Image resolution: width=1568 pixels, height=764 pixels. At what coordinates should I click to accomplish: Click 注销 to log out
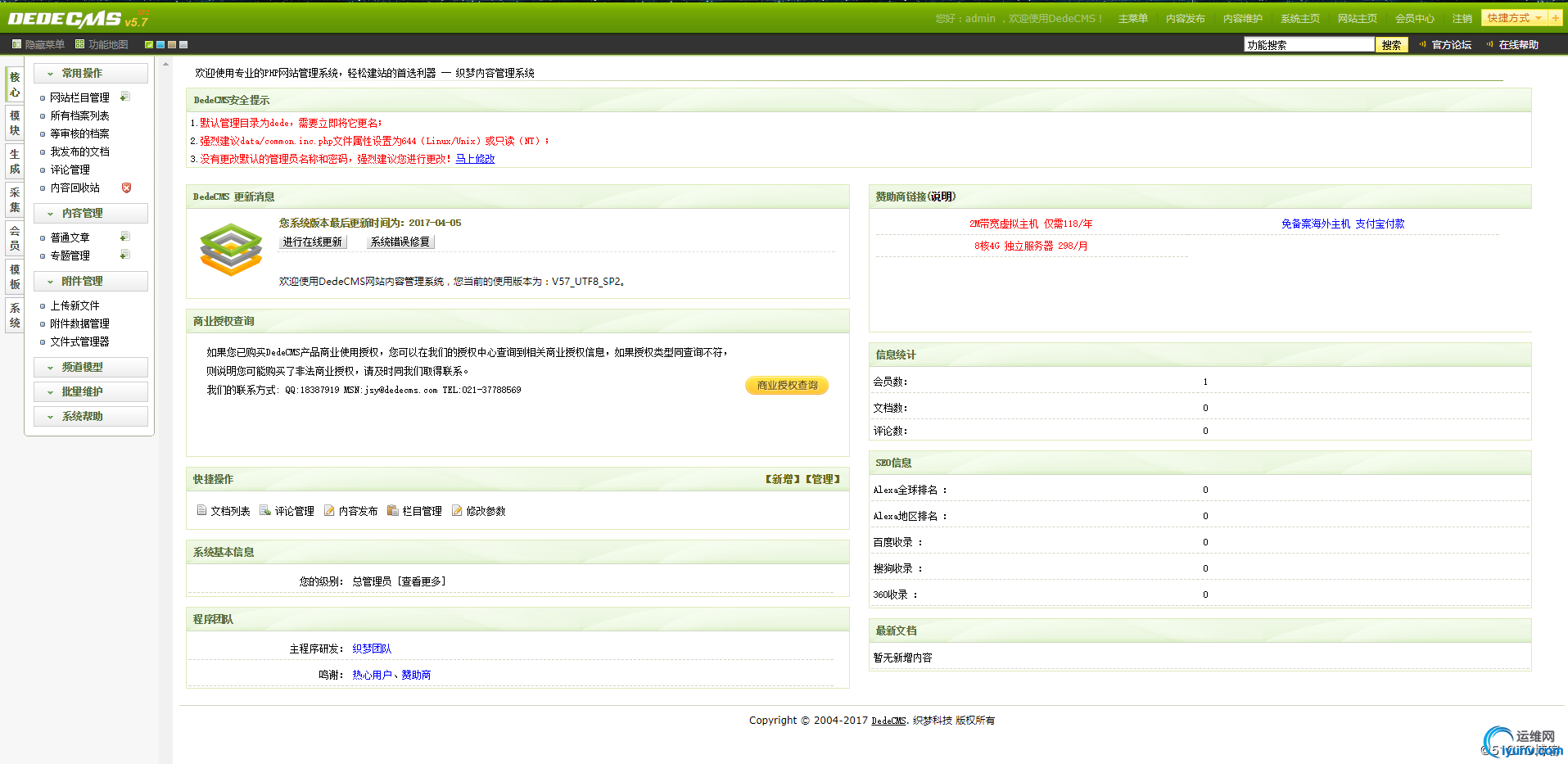[x=1462, y=18]
